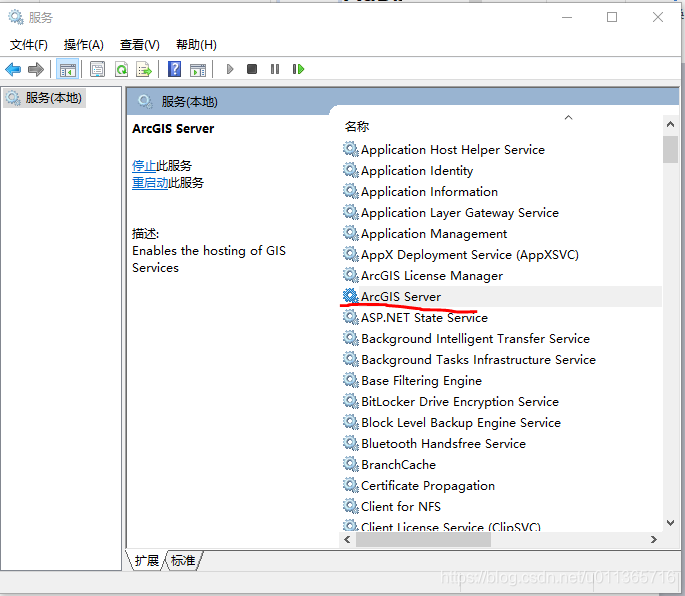This screenshot has width=685, height=596.
Task: Click the Export list toolbar icon
Action: 144,69
